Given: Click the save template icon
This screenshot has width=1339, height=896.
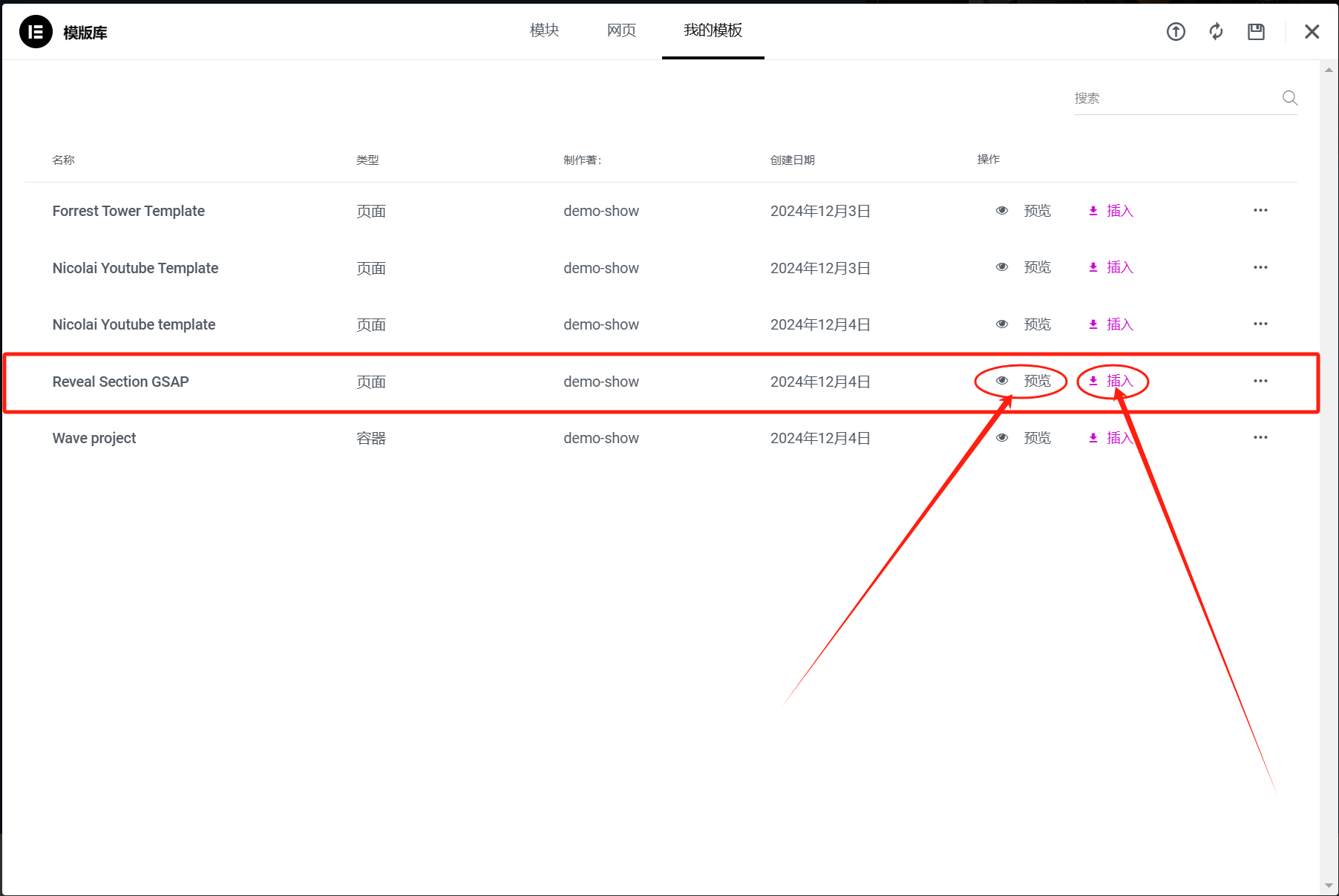Looking at the screenshot, I should (1256, 32).
